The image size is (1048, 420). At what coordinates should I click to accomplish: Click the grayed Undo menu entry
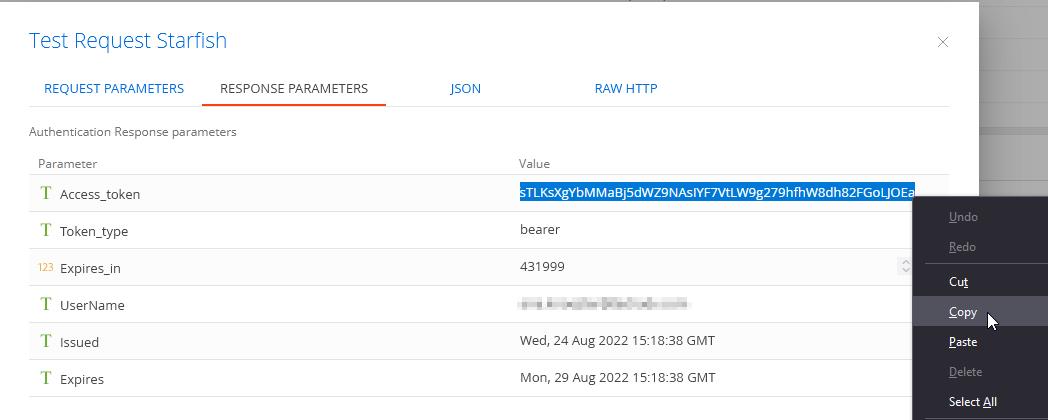coord(963,217)
